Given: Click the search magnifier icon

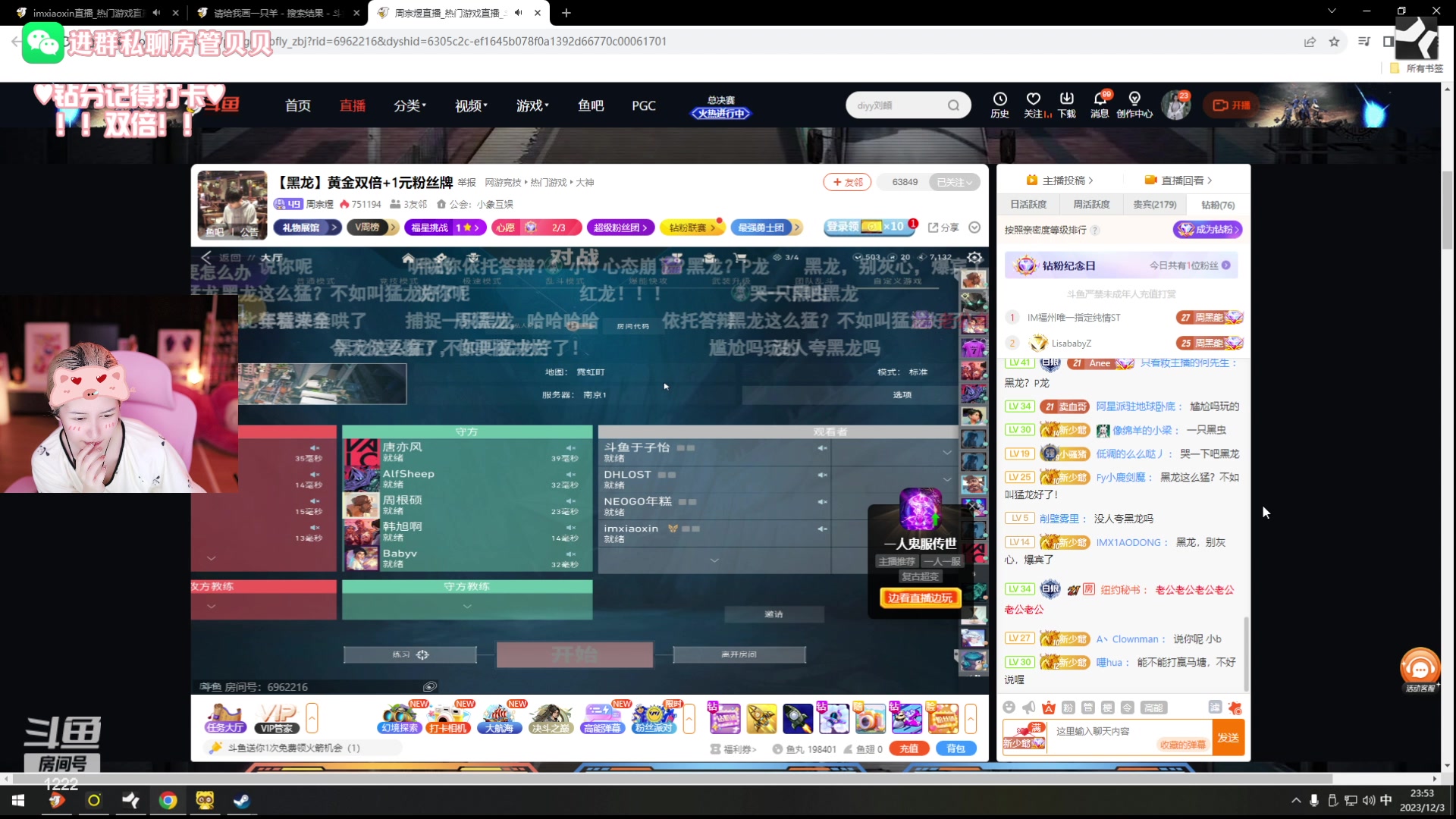Looking at the screenshot, I should [953, 105].
